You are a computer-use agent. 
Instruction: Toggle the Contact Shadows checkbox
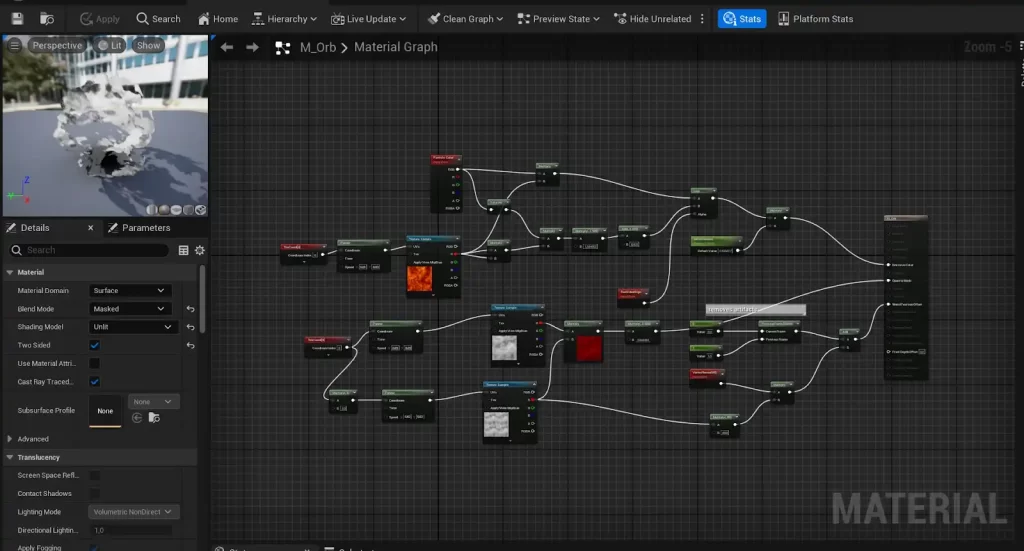pyautogui.click(x=95, y=494)
